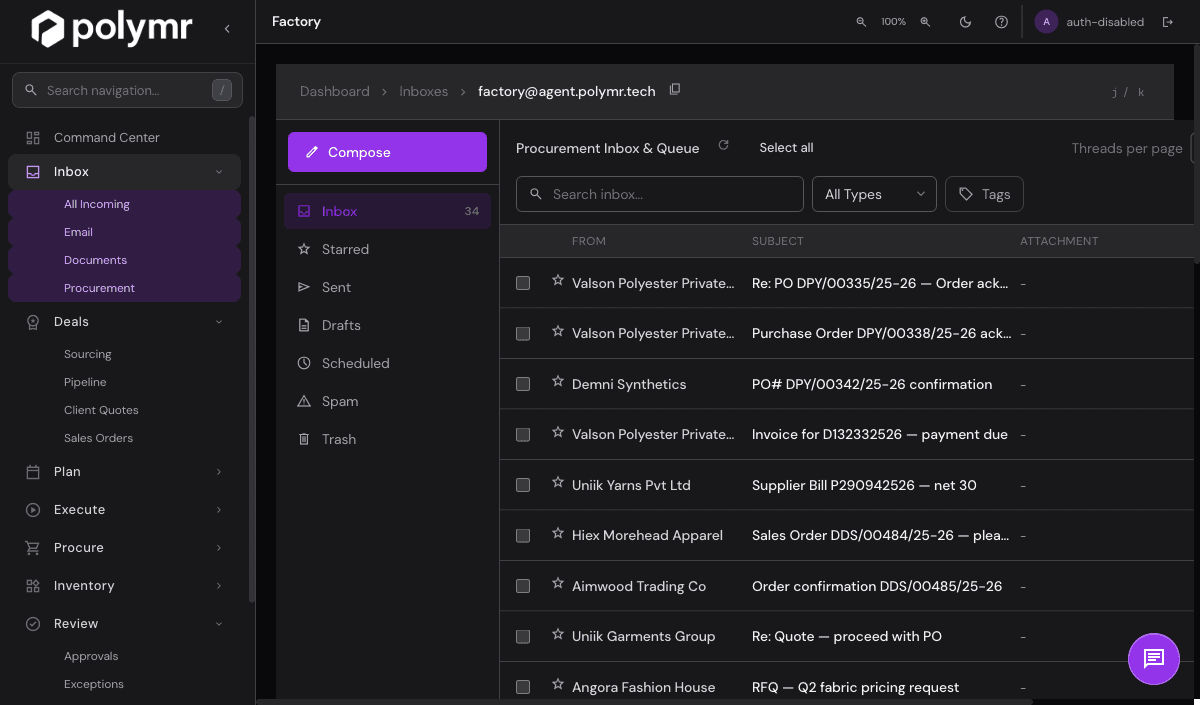
Task: Select checkbox for Aimwood Trading Co row
Action: pyautogui.click(x=523, y=586)
